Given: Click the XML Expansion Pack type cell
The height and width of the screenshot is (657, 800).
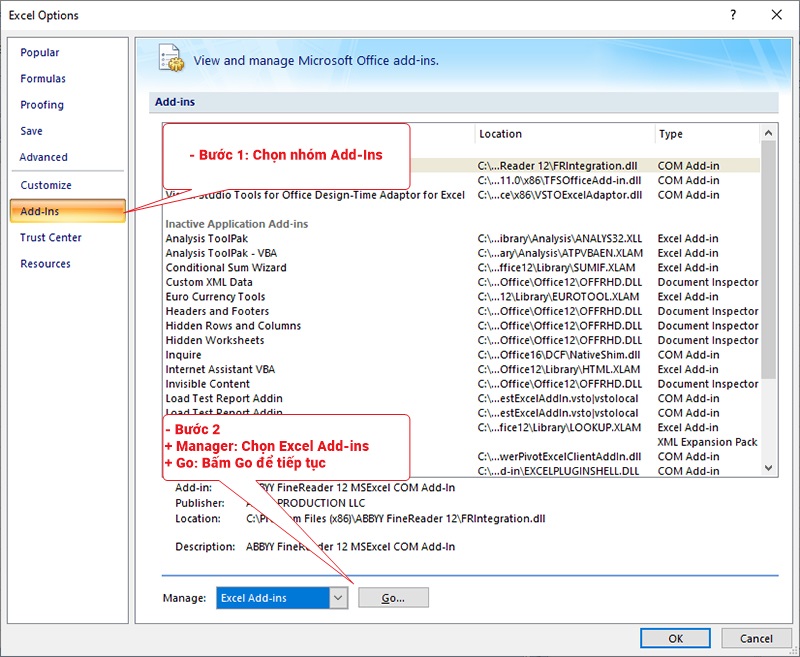Looking at the screenshot, I should (x=707, y=442).
